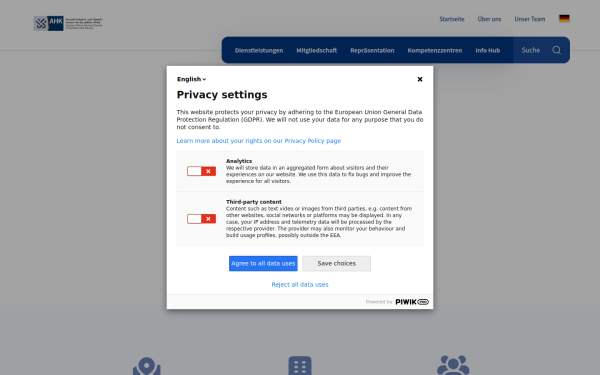Image resolution: width=600 pixels, height=375 pixels.
Task: Enable the Analytics toggle
Action: 201,171
